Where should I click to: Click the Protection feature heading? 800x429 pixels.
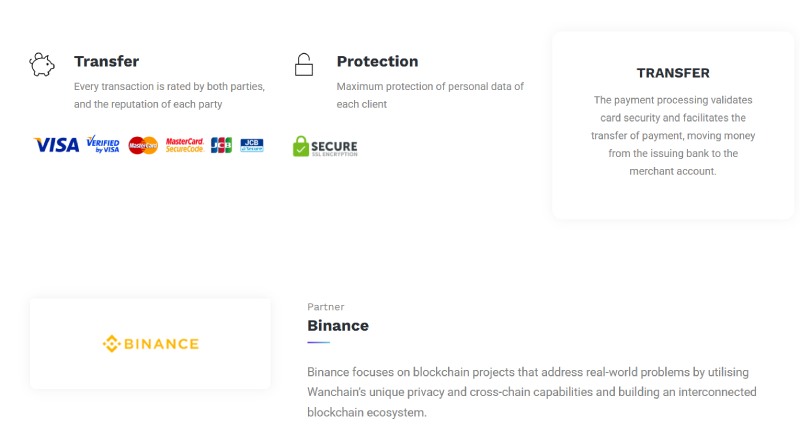pos(378,61)
